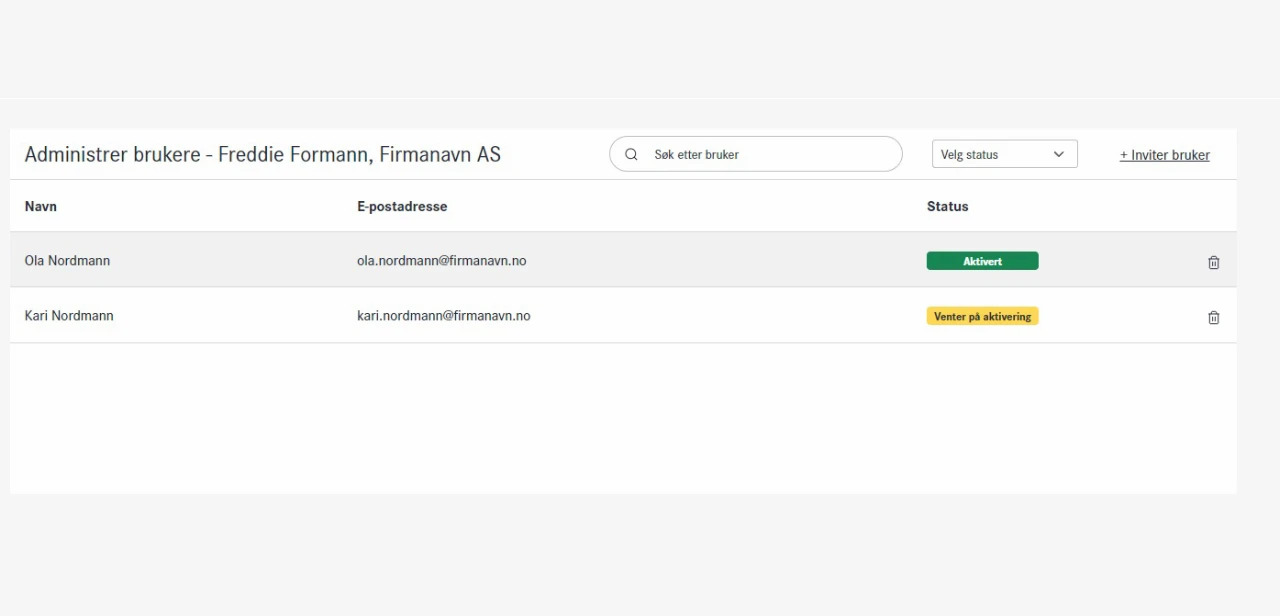
Task: Click the plus sign before Inviter bruker
Action: [x=1124, y=155]
